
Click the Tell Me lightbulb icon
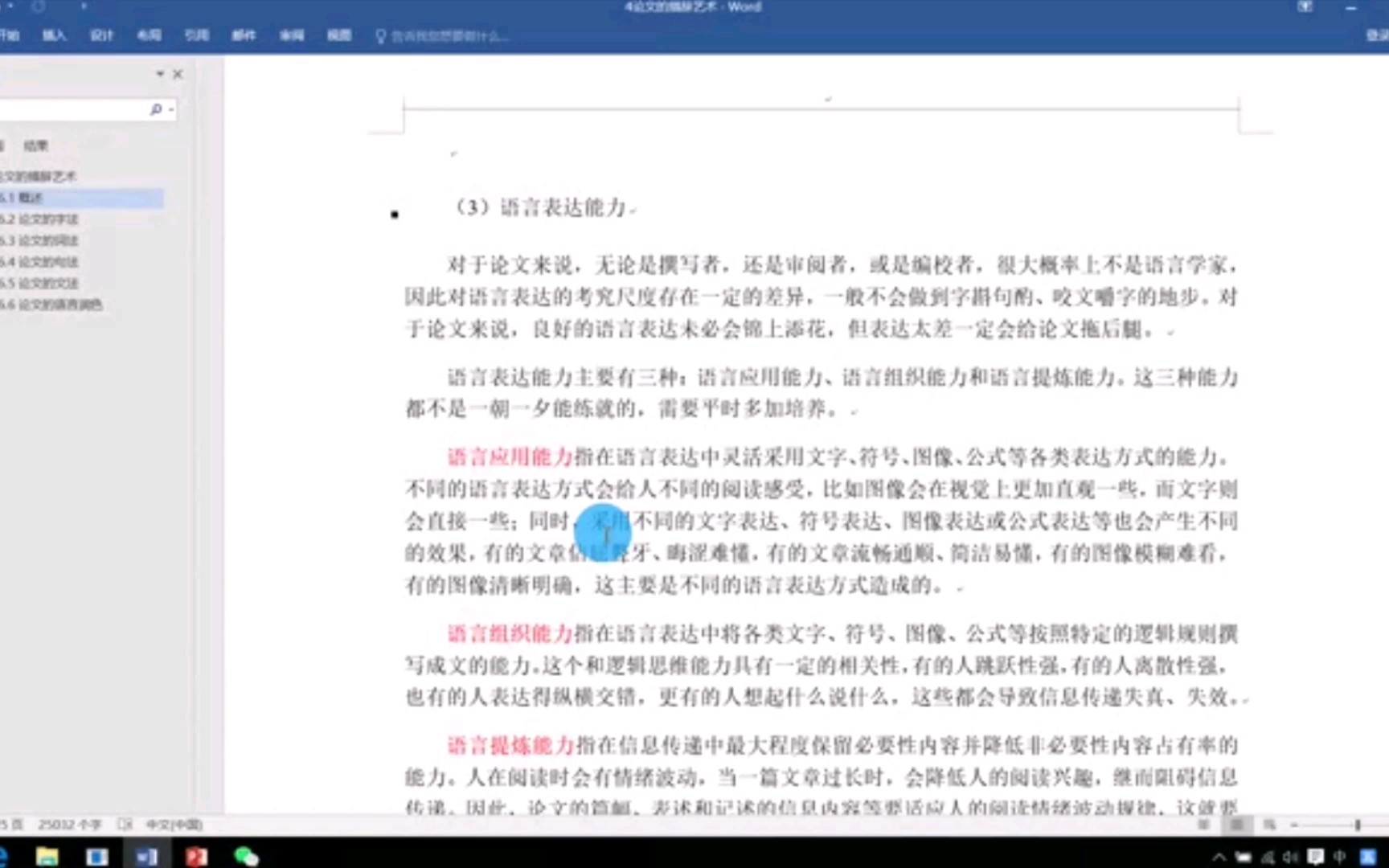(x=381, y=36)
